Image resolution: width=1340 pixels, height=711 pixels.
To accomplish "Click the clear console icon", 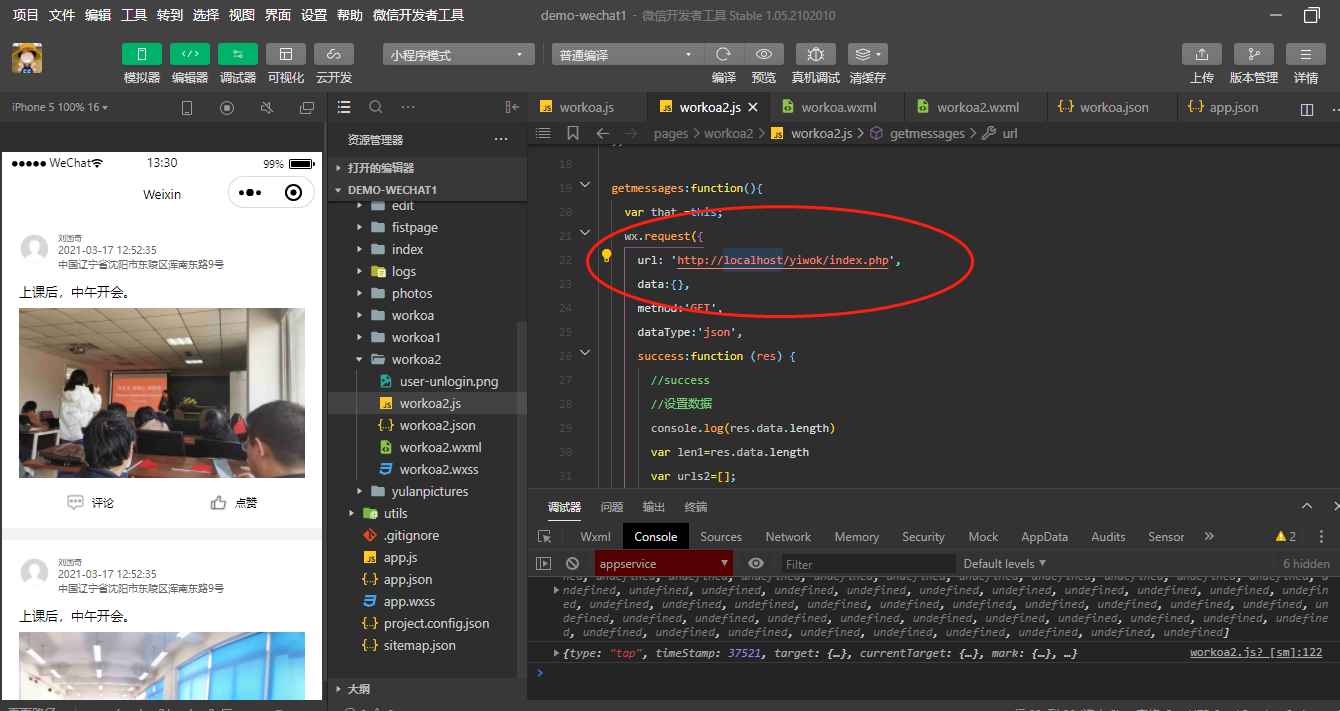I will pyautogui.click(x=572, y=564).
